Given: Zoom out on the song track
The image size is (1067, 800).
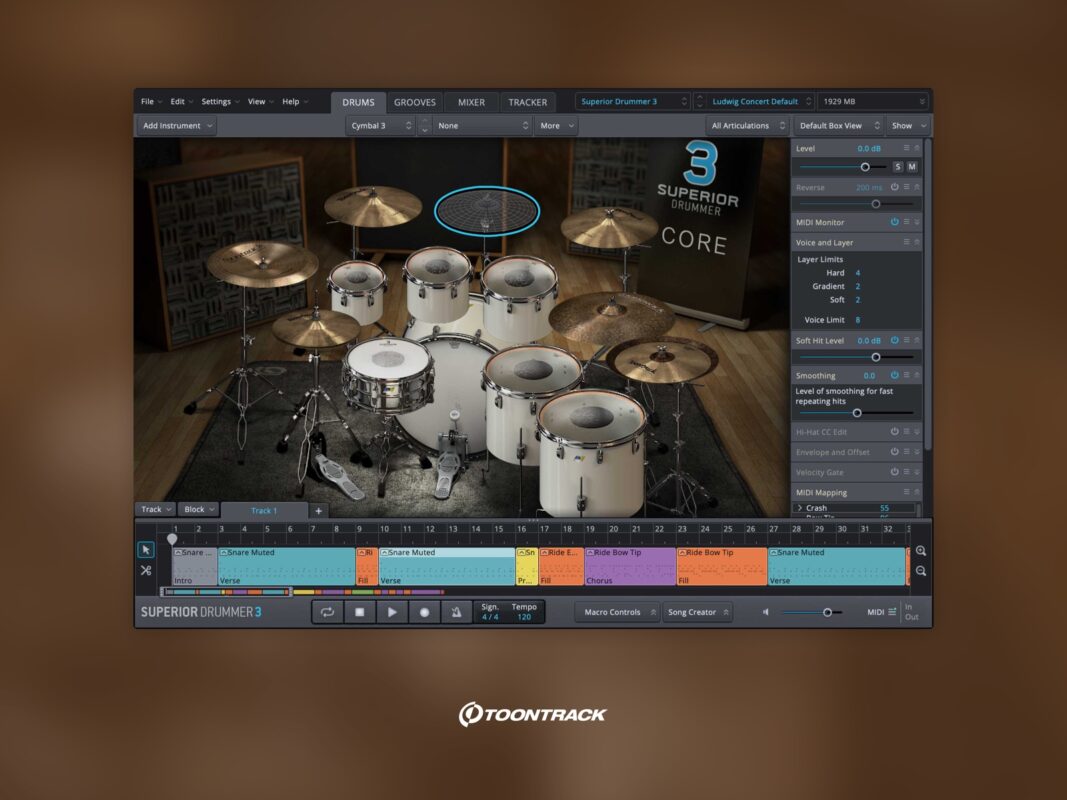Looking at the screenshot, I should click(921, 571).
